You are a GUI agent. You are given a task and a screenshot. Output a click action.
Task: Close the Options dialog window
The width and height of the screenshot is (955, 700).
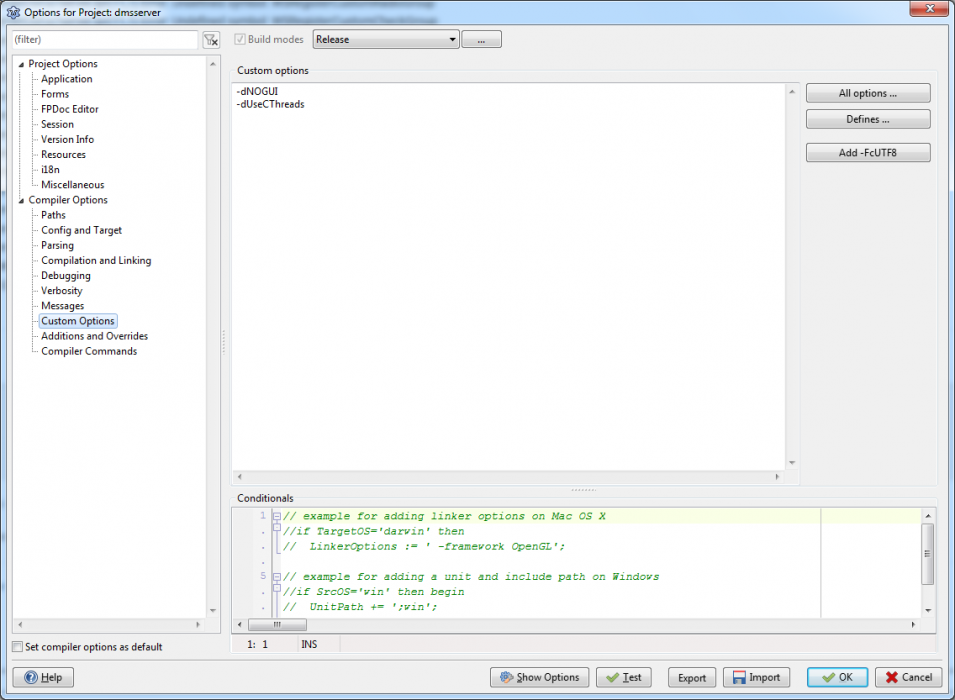pos(929,9)
